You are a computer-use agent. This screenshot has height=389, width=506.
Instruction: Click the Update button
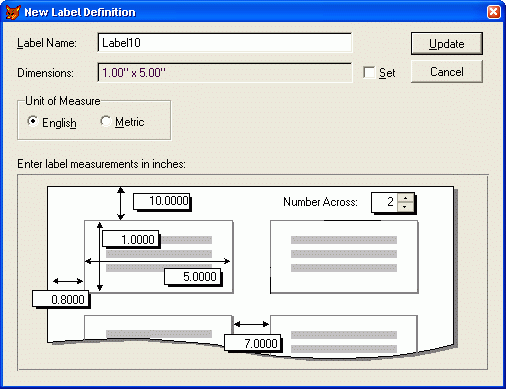pos(447,44)
